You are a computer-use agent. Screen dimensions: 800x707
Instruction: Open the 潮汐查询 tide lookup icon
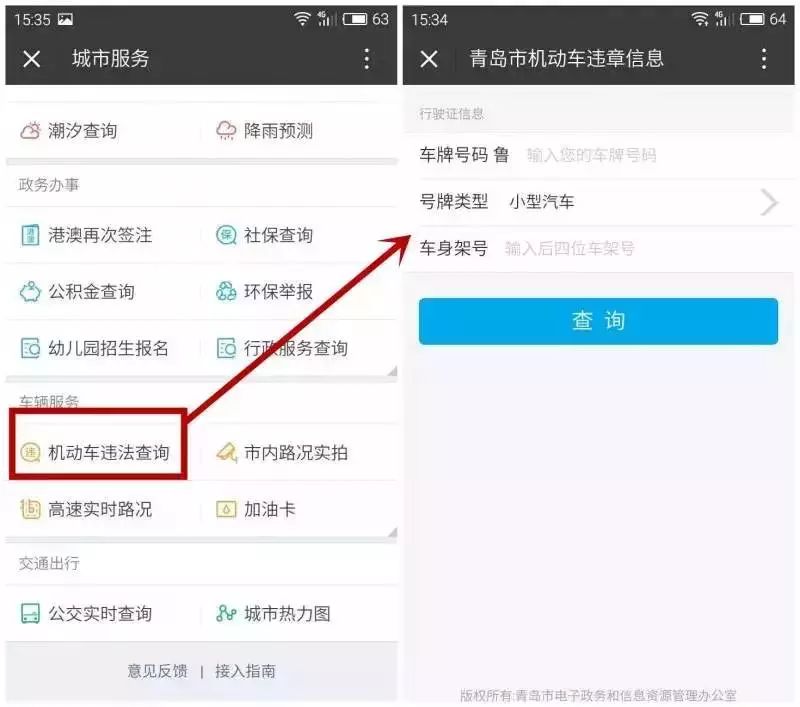point(30,131)
